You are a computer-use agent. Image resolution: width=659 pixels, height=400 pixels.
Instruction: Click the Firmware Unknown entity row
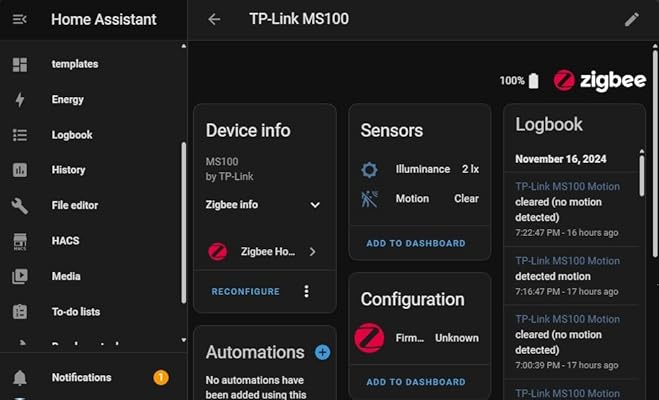[419, 338]
